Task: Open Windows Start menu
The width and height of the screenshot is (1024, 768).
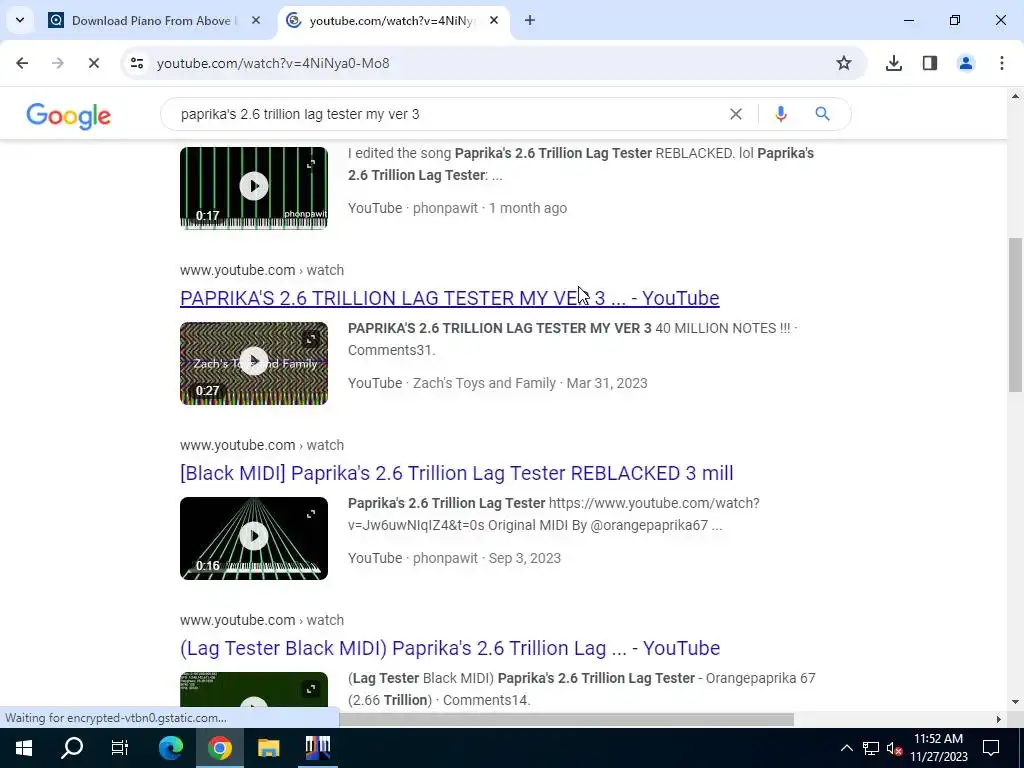Action: click(24, 748)
